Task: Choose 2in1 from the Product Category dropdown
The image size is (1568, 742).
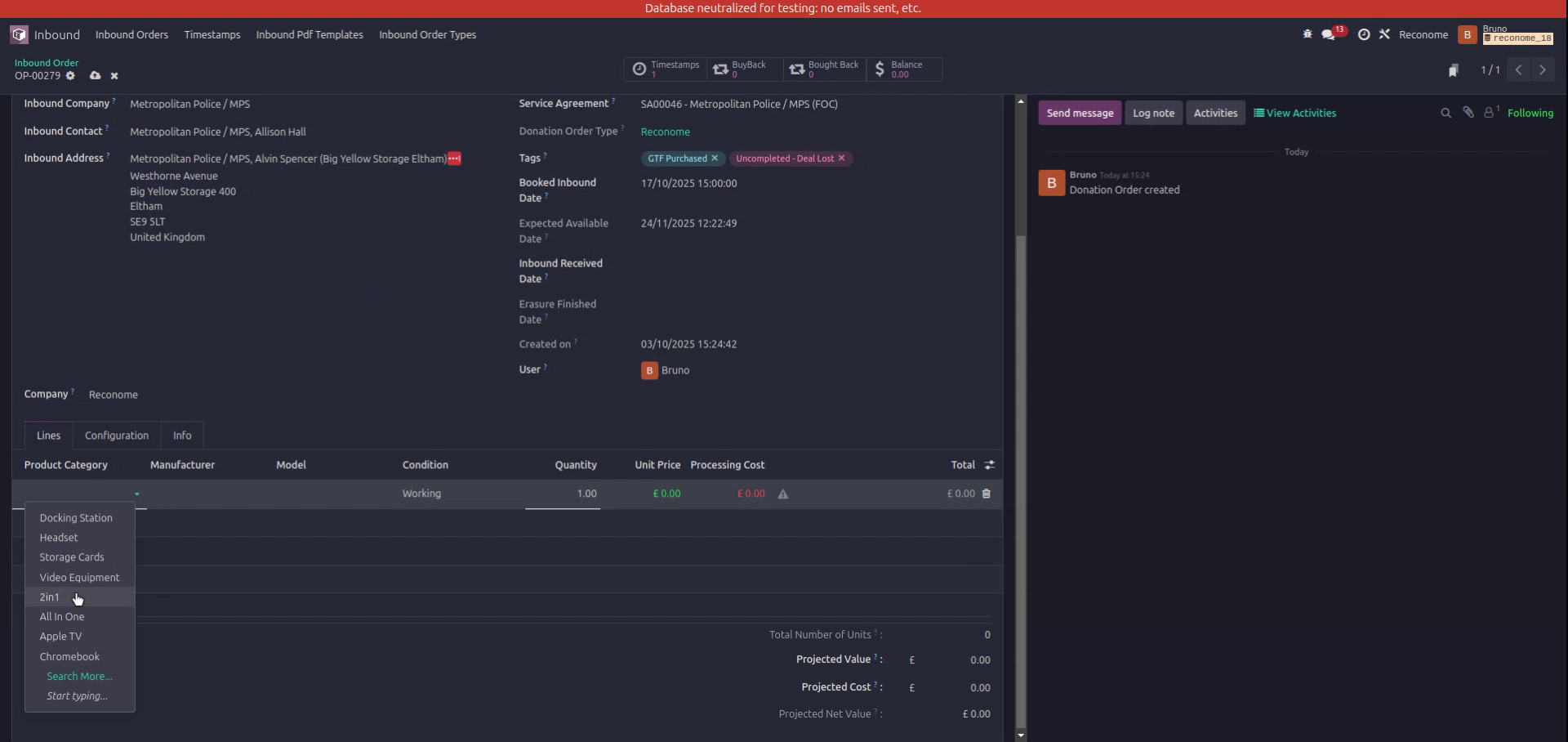Action: (x=49, y=597)
